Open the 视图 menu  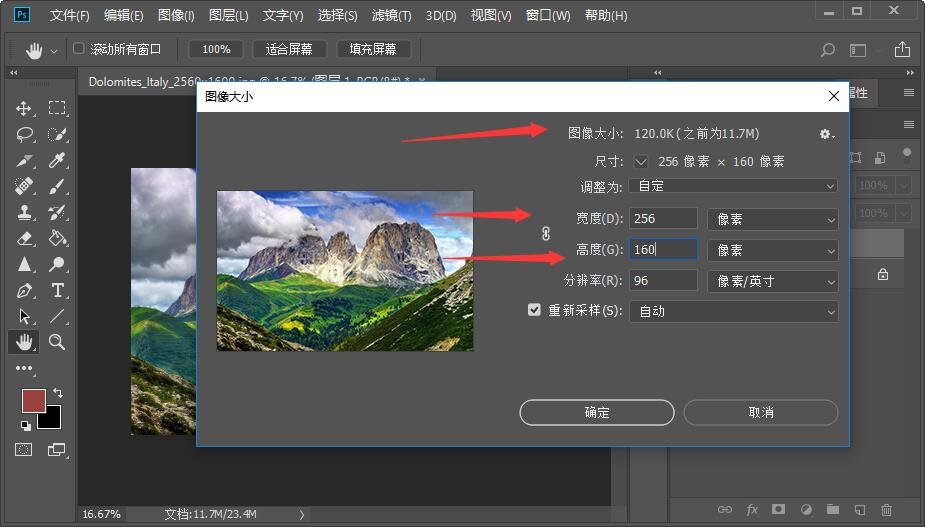coord(491,15)
